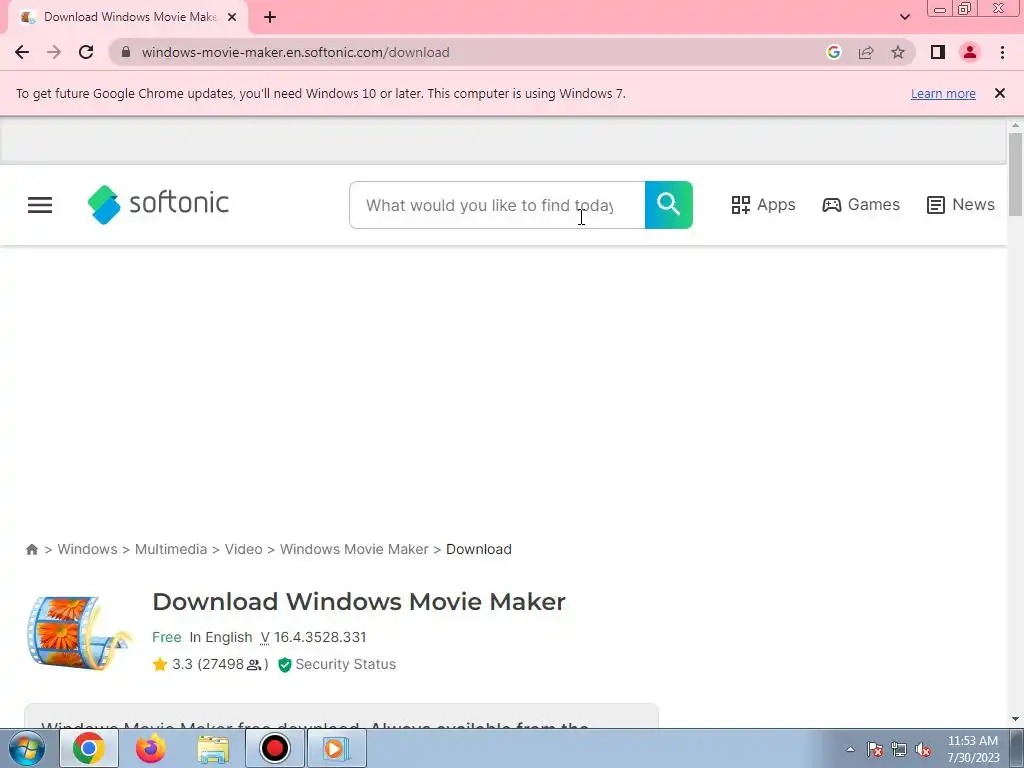Open File Explorer from the taskbar
Screen dimensions: 1024x768
click(213, 748)
